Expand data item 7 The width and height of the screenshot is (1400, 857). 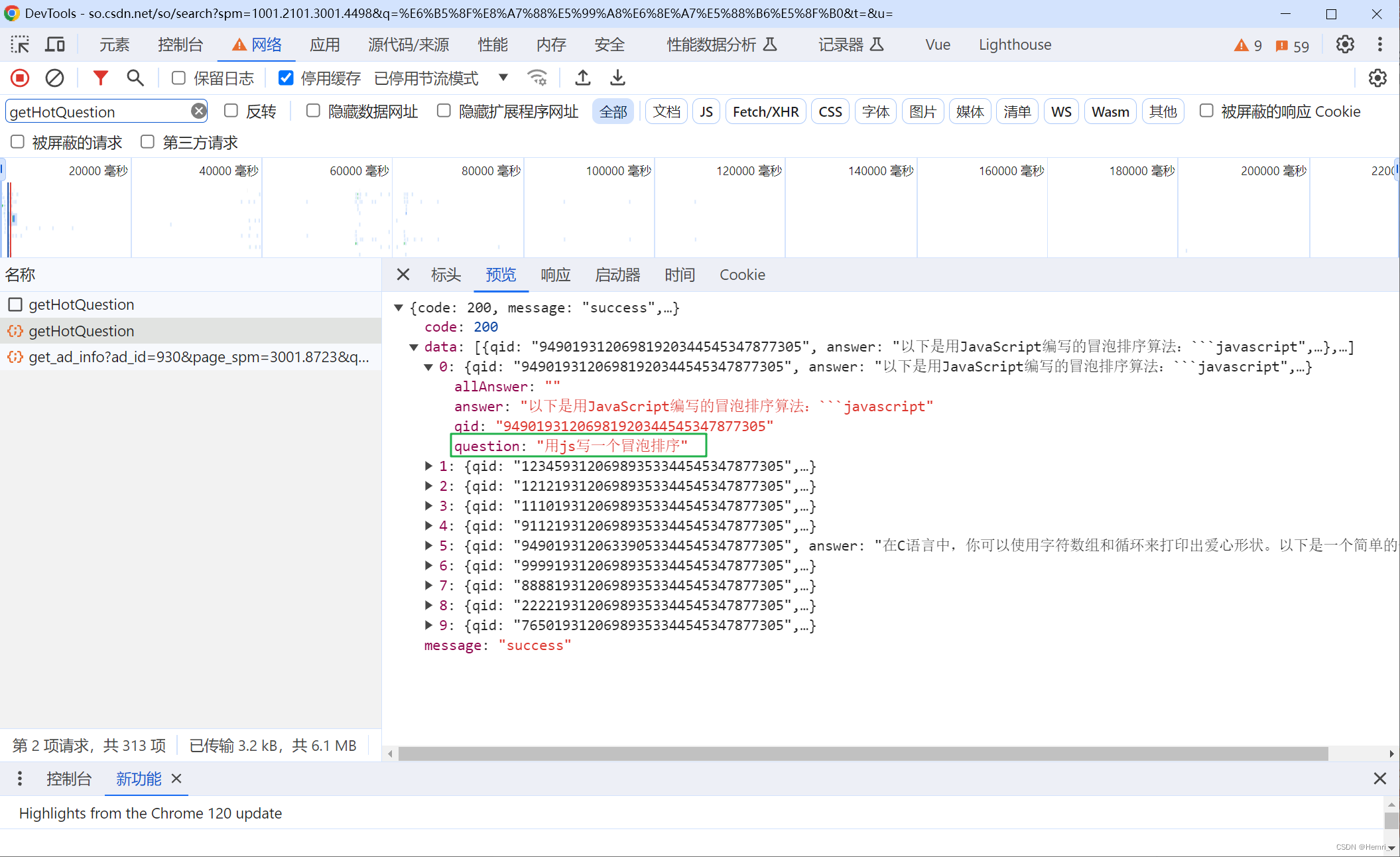pos(428,586)
